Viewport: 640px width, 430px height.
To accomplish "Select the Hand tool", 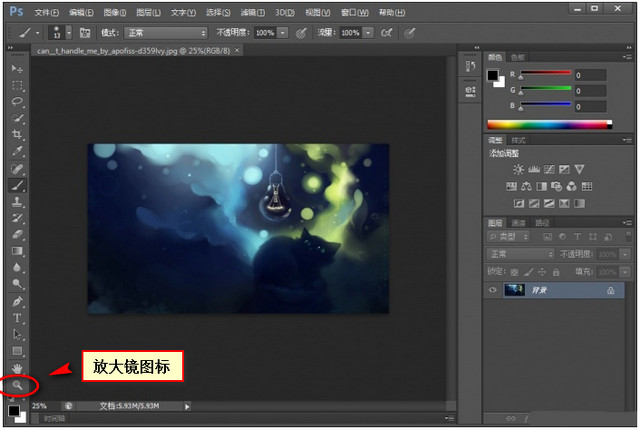I will pos(17,368).
